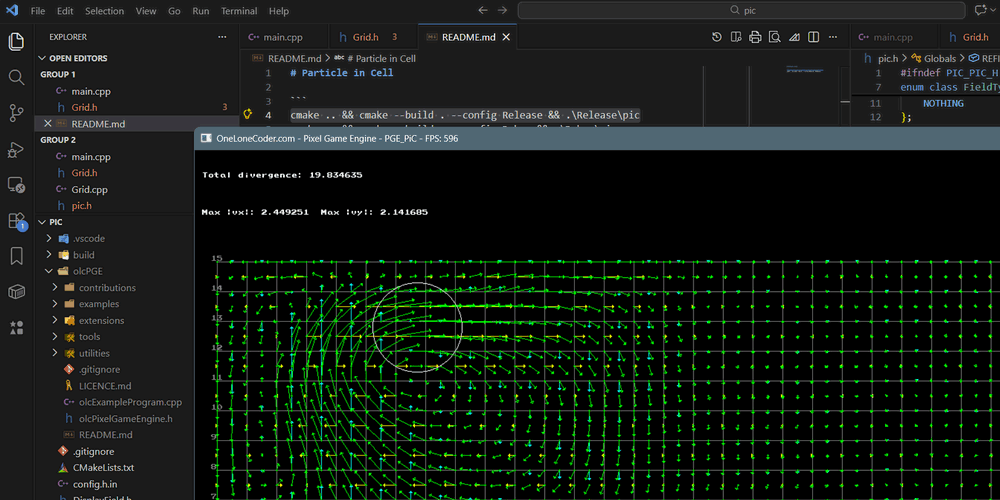Switch to the Grid.h editor tab
The width and height of the screenshot is (1000, 500).
click(x=365, y=37)
